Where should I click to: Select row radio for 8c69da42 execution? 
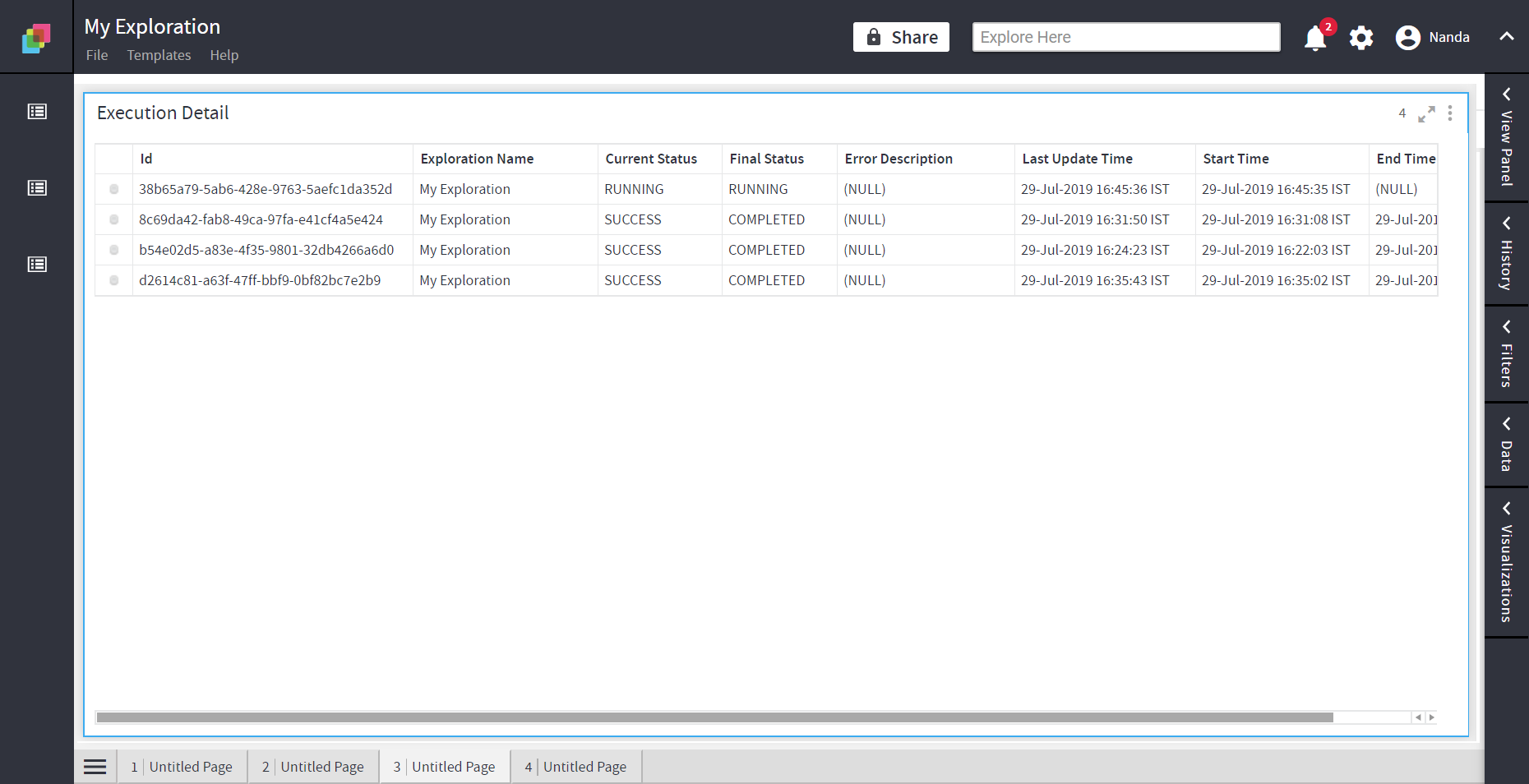114,219
